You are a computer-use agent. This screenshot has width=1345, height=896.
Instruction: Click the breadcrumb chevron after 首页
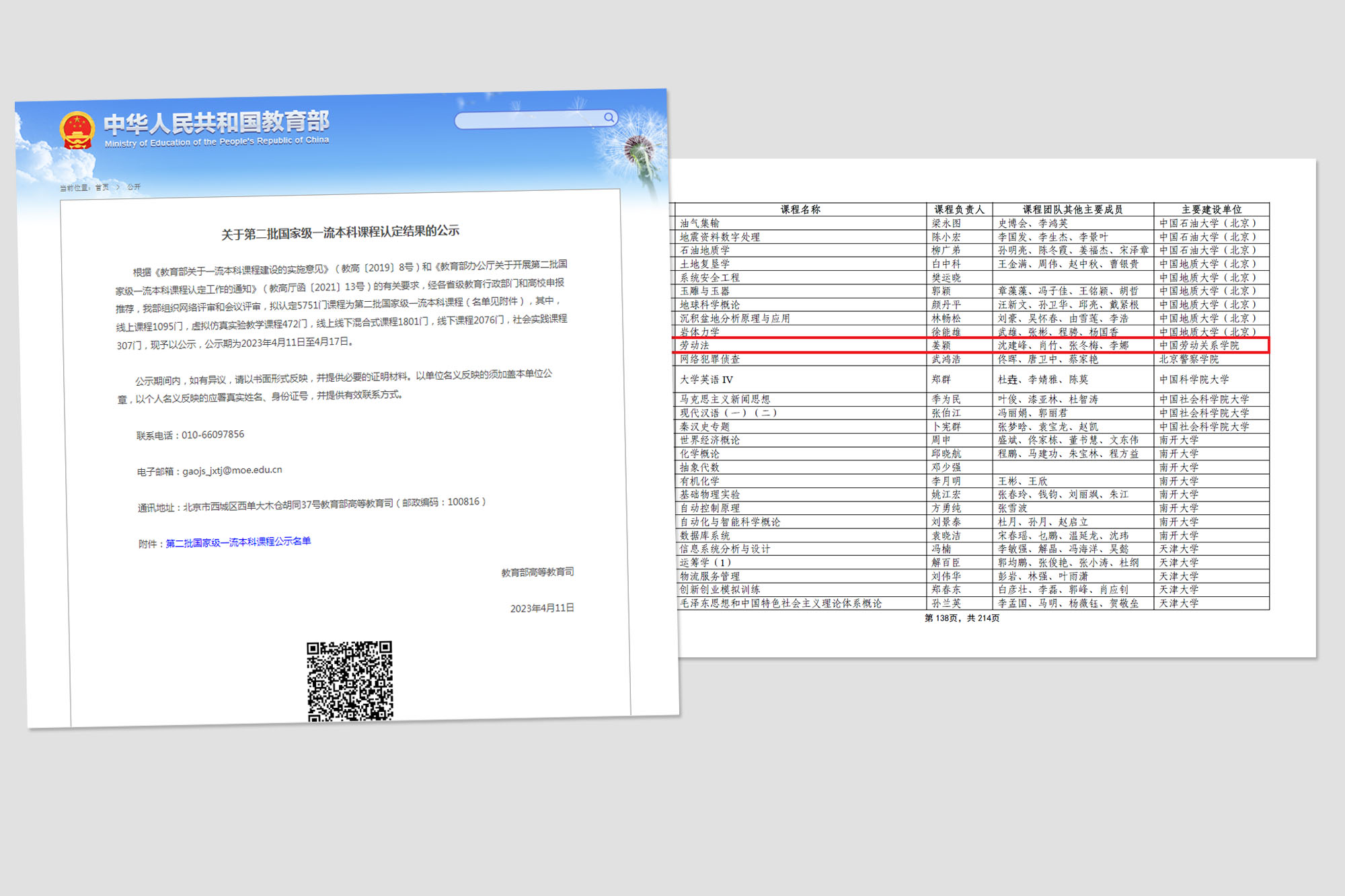118,188
